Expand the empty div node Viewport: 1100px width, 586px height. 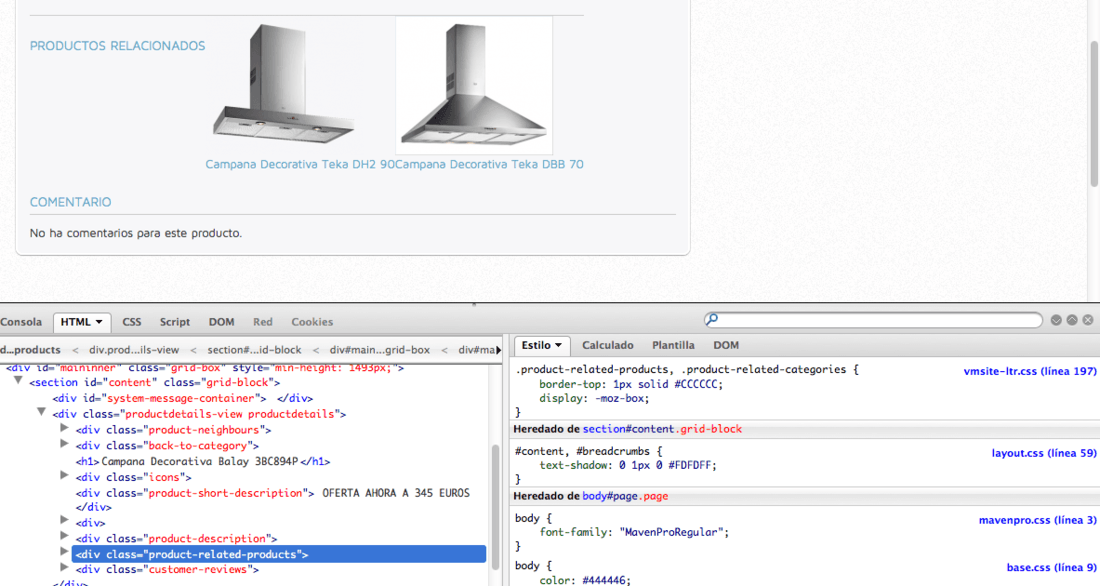(65, 521)
